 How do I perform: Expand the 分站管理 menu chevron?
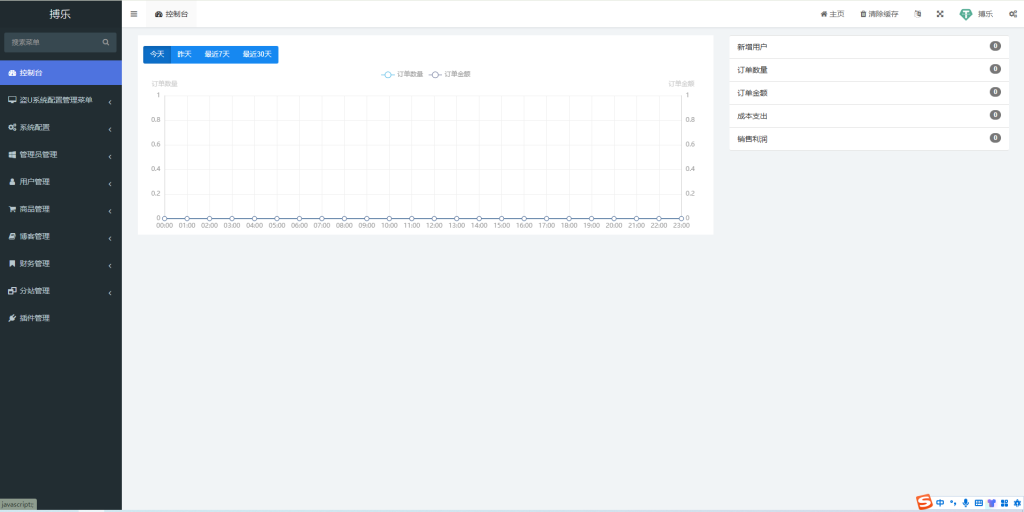point(110,293)
